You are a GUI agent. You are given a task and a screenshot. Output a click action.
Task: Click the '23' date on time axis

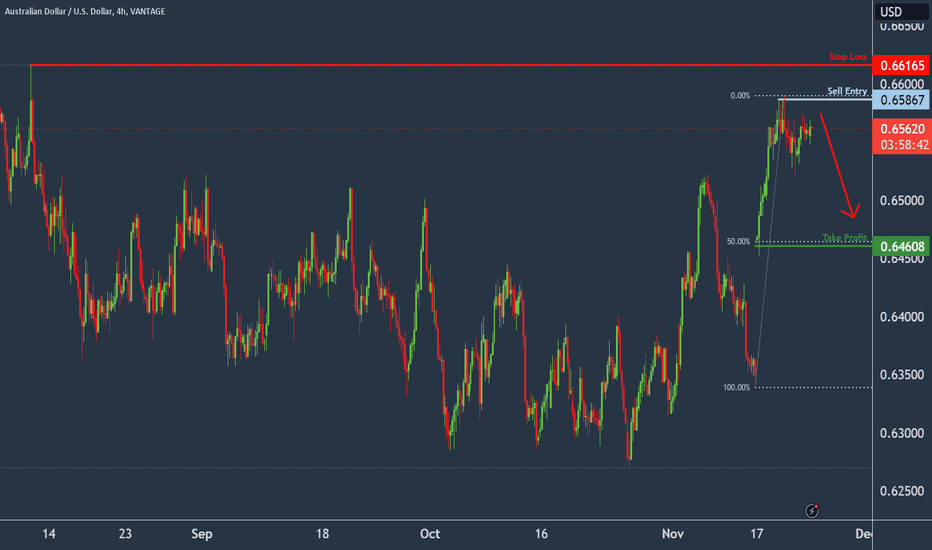point(125,534)
